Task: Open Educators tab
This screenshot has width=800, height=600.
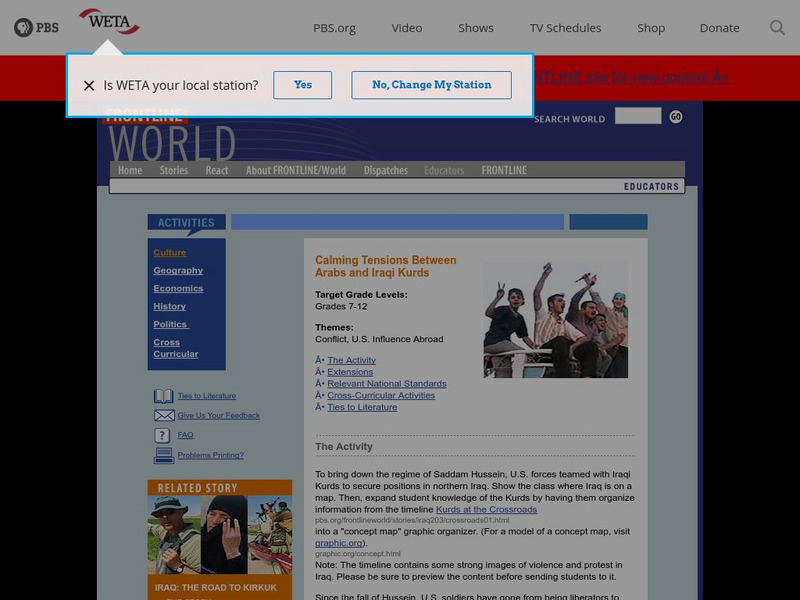Action: pos(444,170)
